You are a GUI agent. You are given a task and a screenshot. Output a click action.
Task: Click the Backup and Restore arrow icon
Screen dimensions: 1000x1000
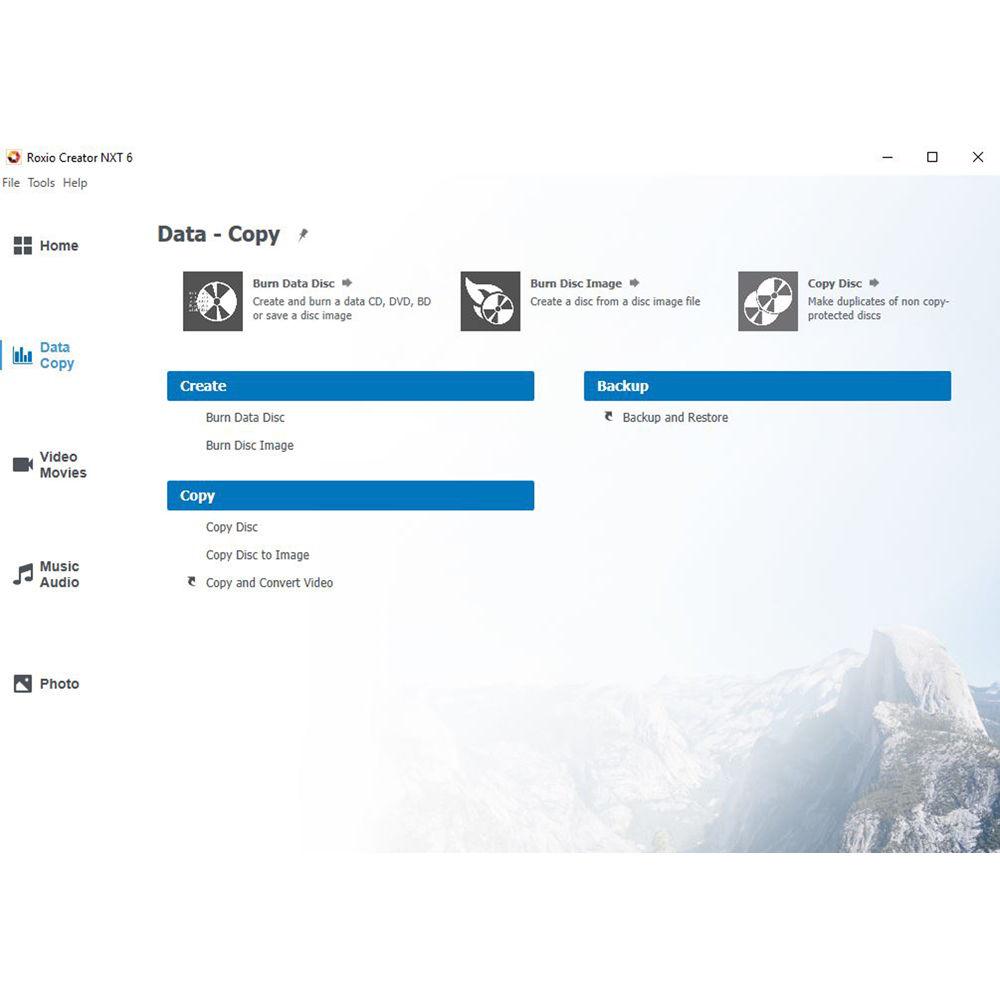[x=608, y=416]
